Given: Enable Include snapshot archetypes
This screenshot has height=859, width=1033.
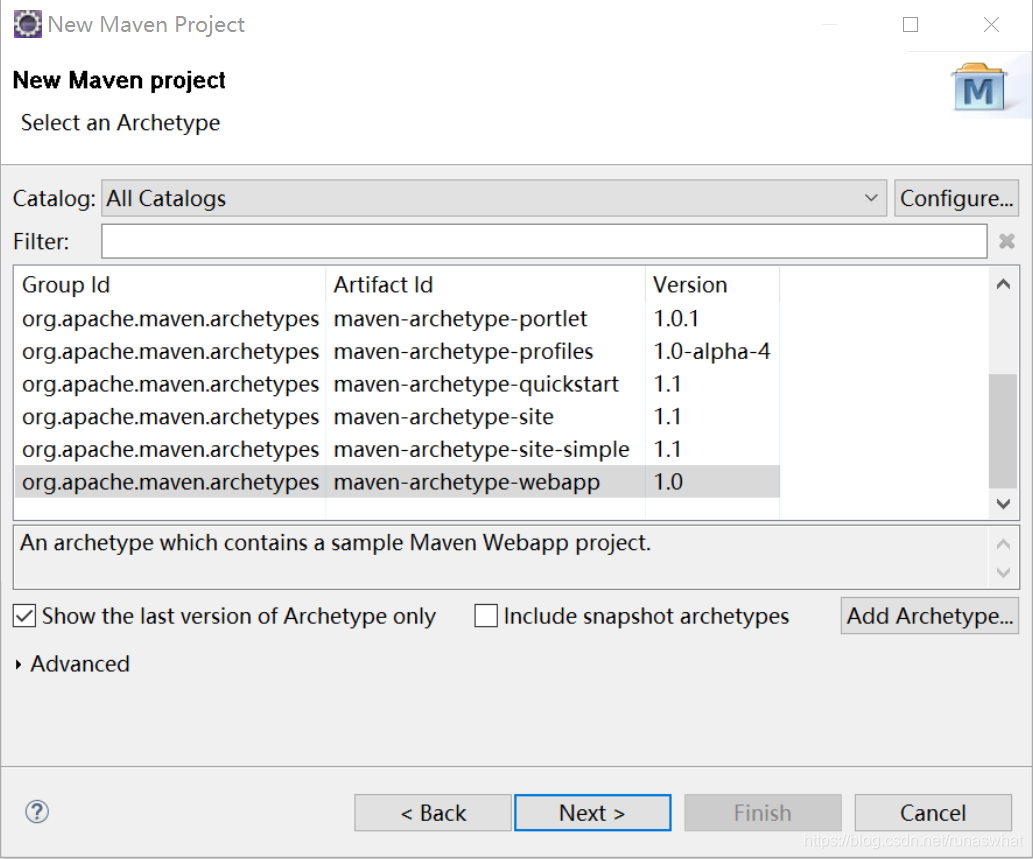Looking at the screenshot, I should tap(486, 616).
